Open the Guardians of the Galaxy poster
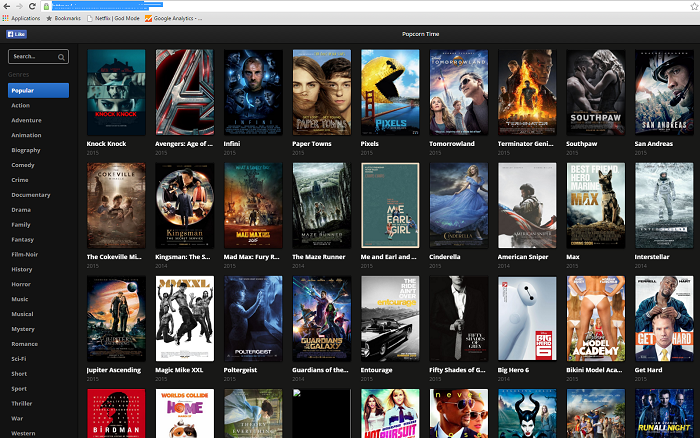 [x=322, y=318]
